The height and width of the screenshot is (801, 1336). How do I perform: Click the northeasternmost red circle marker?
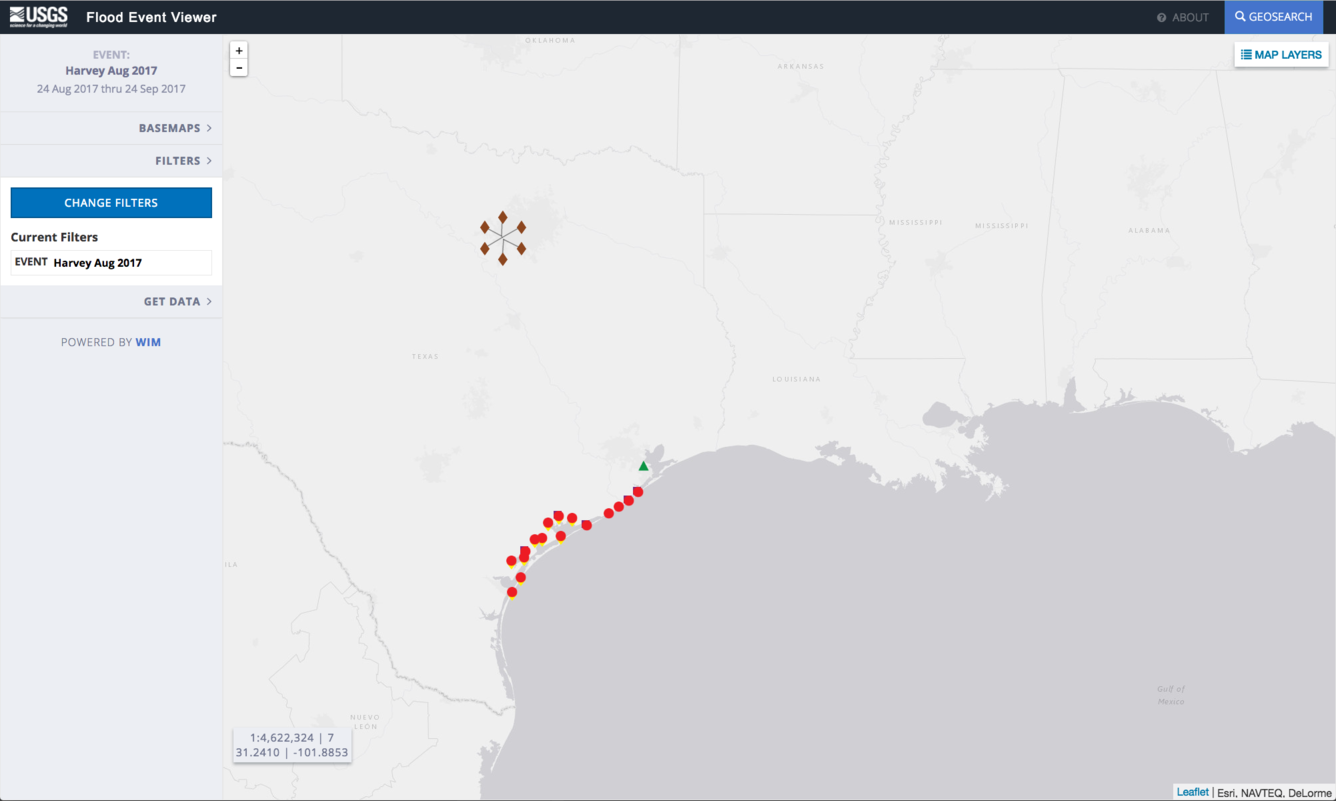638,491
